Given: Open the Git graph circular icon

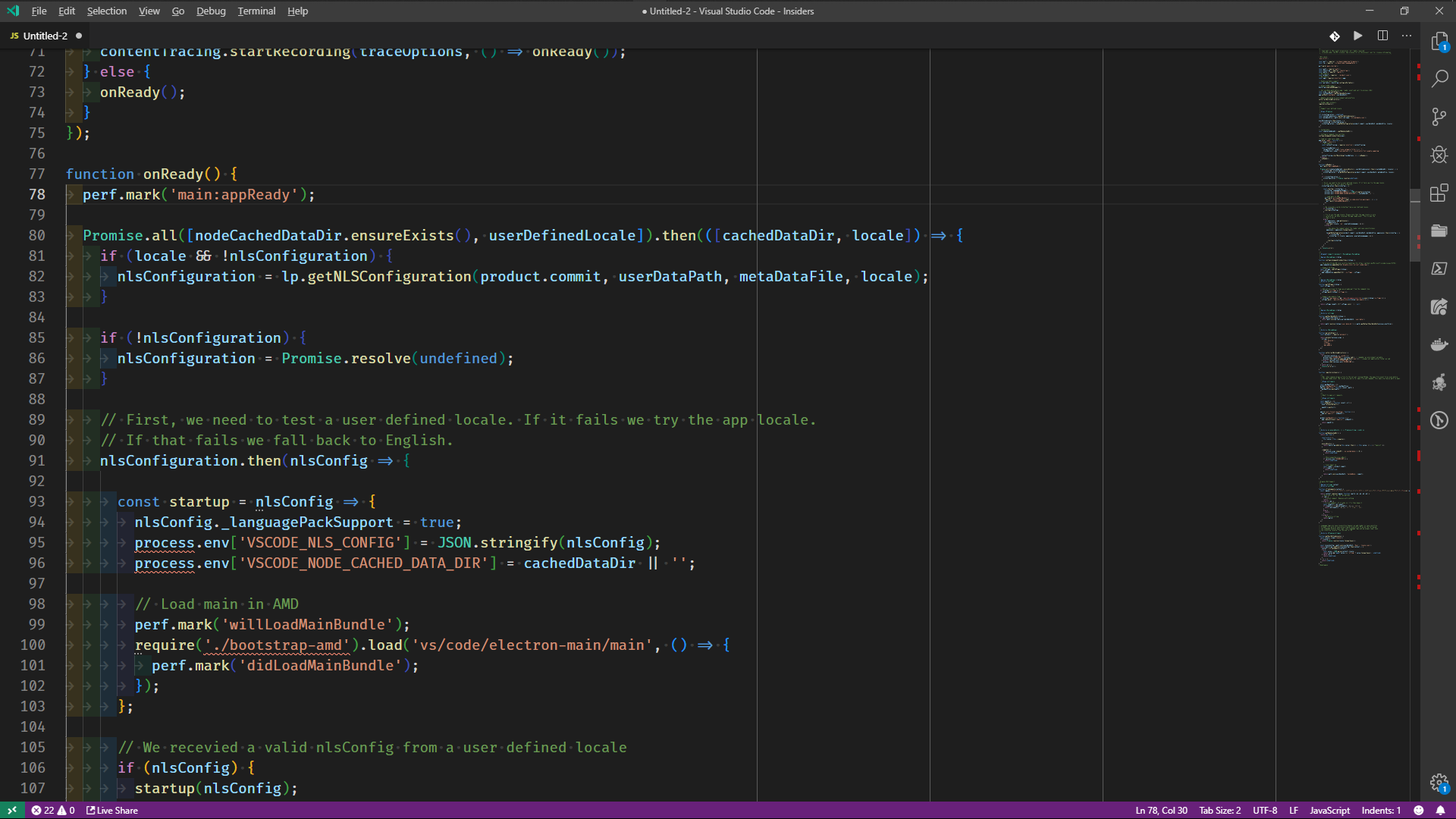Looking at the screenshot, I should pos(1439,420).
